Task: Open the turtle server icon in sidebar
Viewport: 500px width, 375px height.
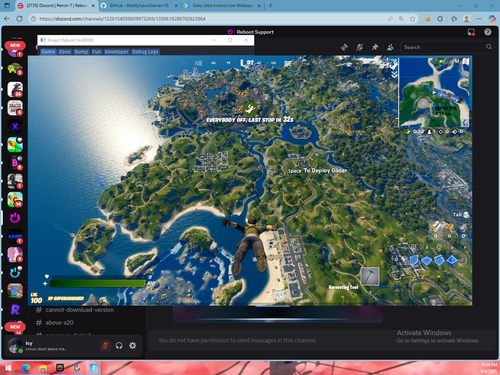Action: (x=15, y=69)
